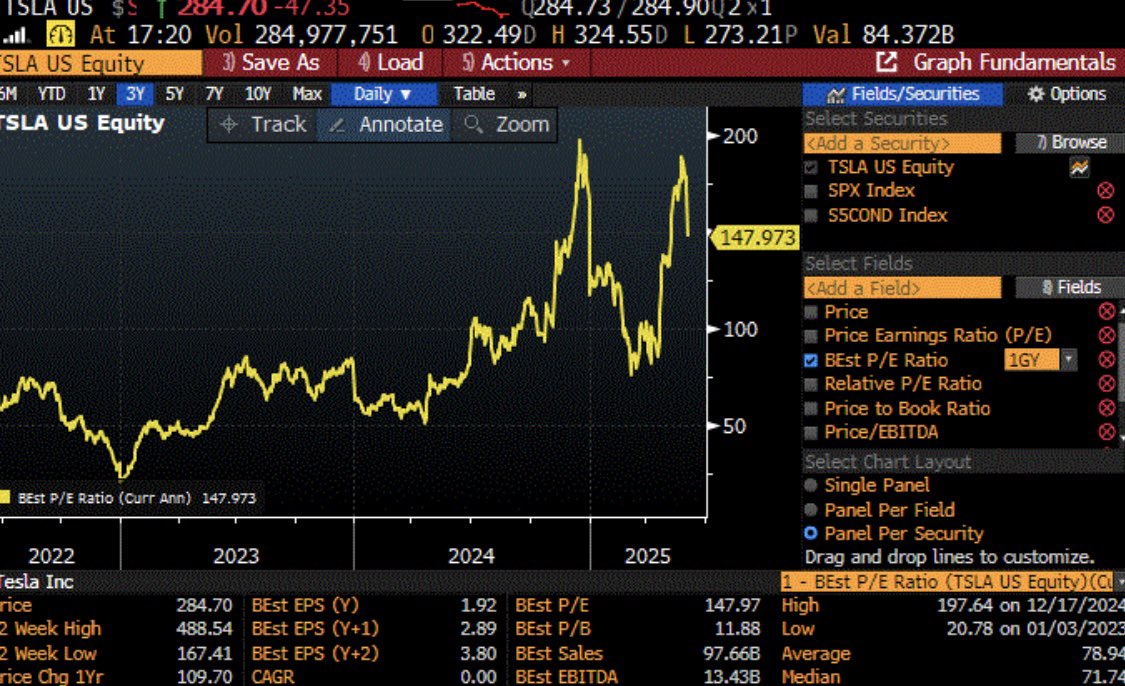Select the 1Y range tab
The width and height of the screenshot is (1125, 686).
click(96, 94)
